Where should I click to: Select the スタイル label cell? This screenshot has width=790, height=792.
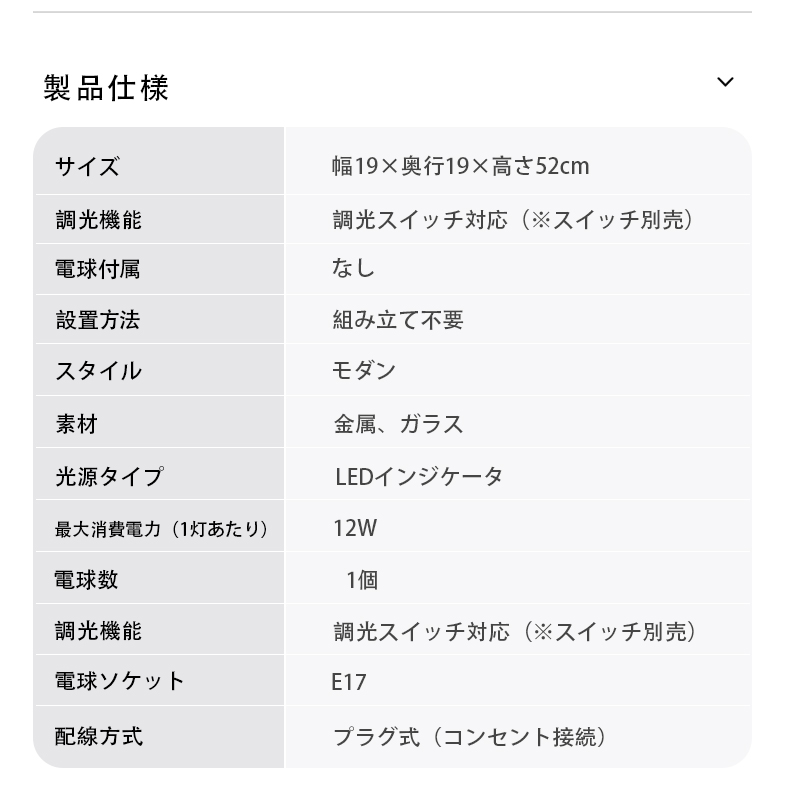pyautogui.click(x=98, y=371)
